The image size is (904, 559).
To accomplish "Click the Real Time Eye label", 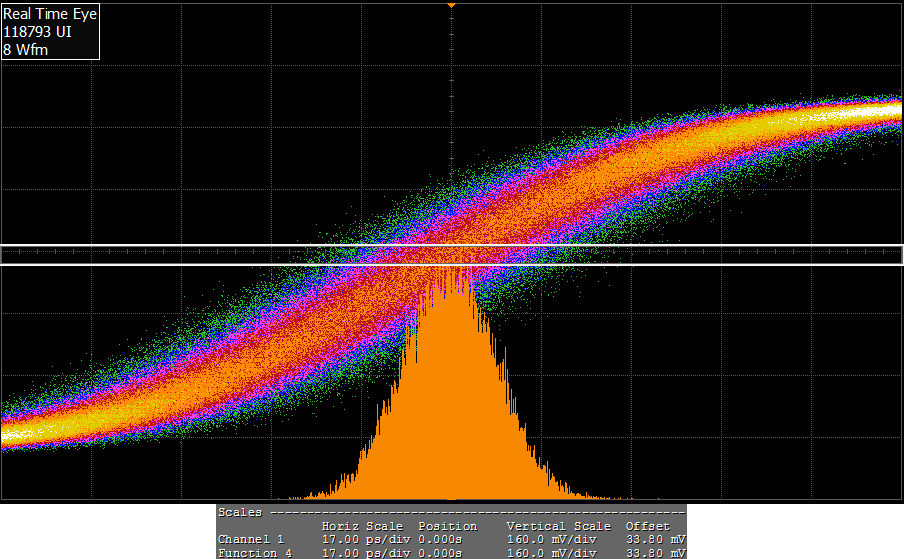I will click(50, 15).
